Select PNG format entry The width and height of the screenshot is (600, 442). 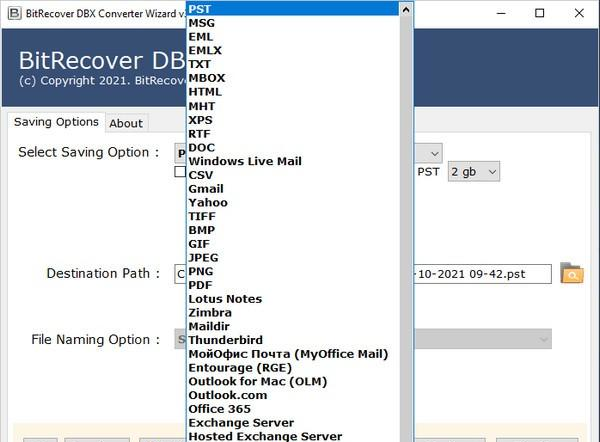click(293, 271)
